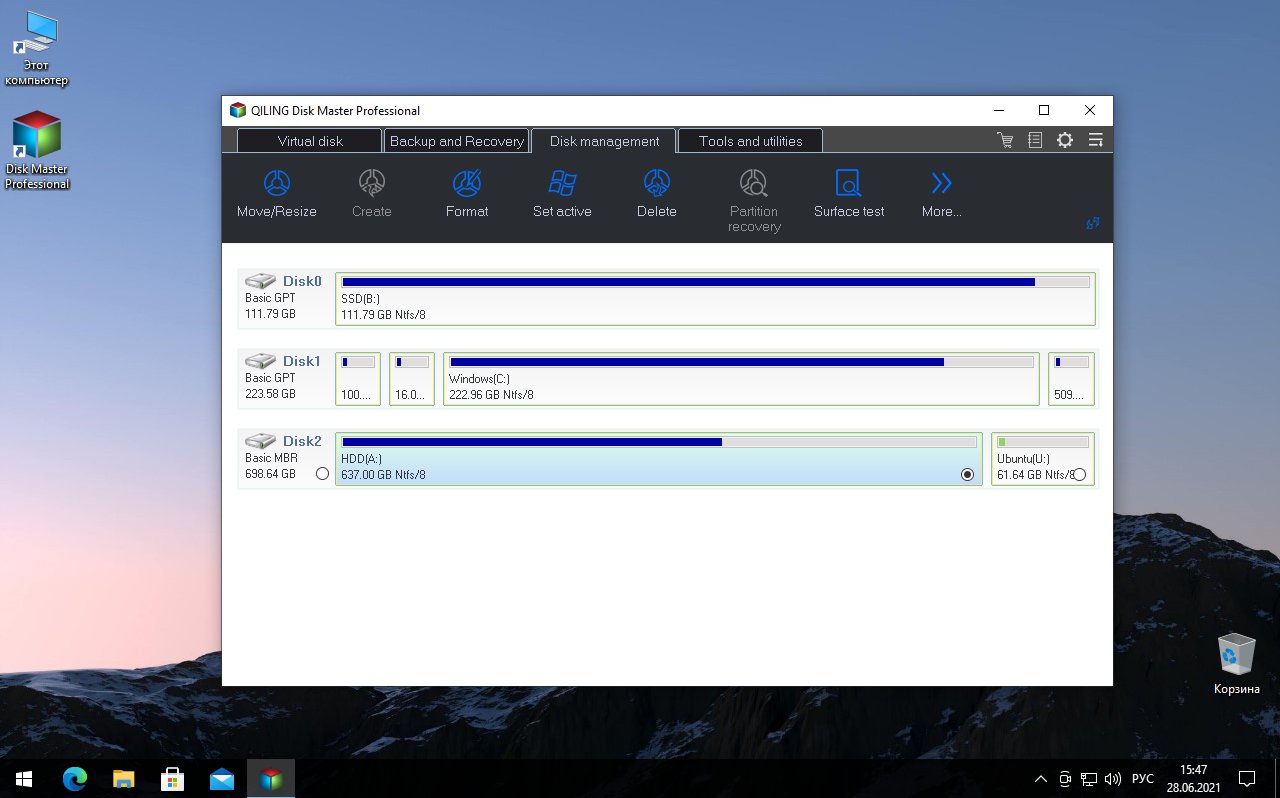Viewport: 1280px width, 798px height.
Task: Open the hamburger menu icon in header
Action: tap(1096, 141)
